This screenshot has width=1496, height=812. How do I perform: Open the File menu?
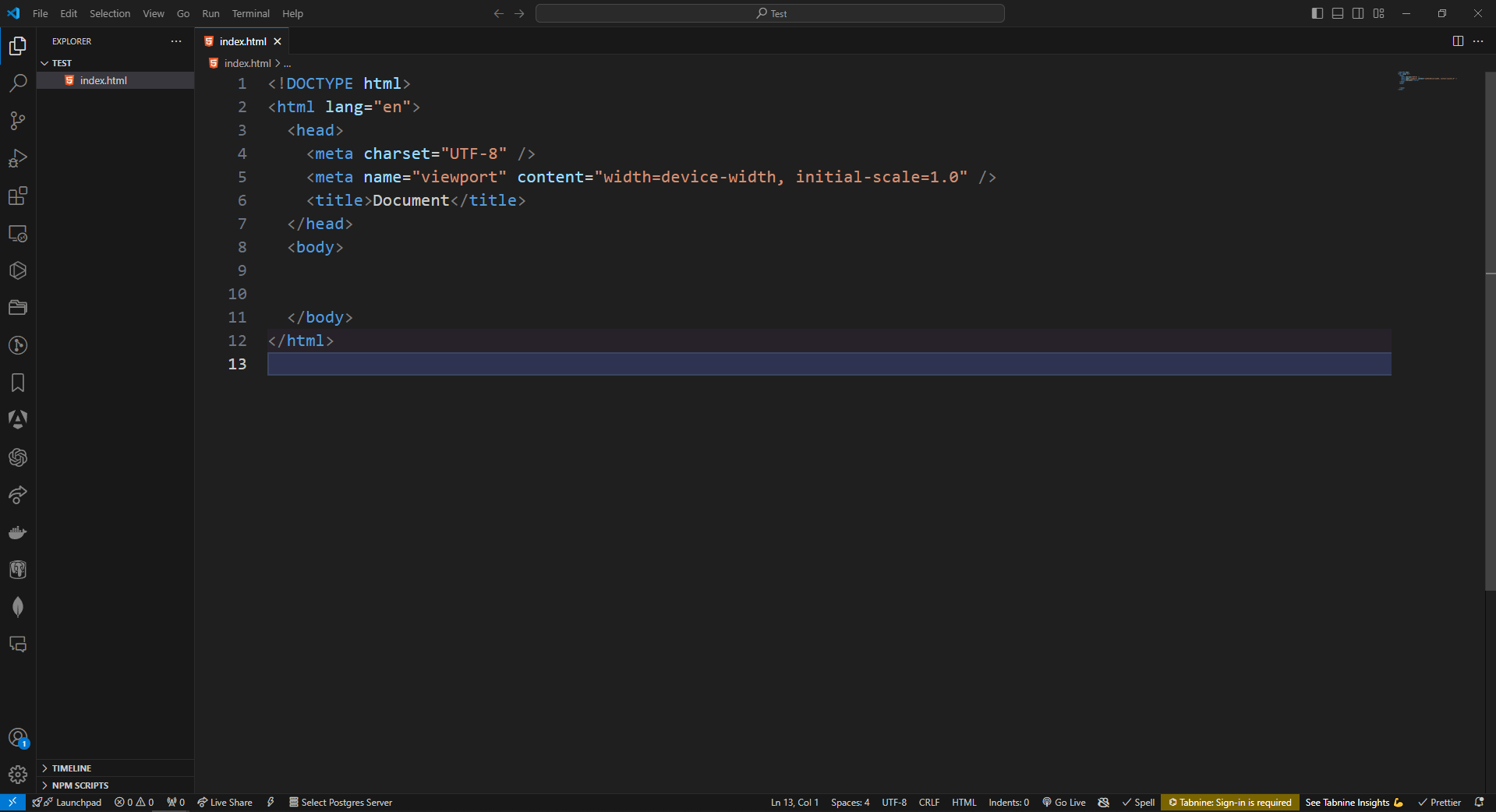coord(41,13)
